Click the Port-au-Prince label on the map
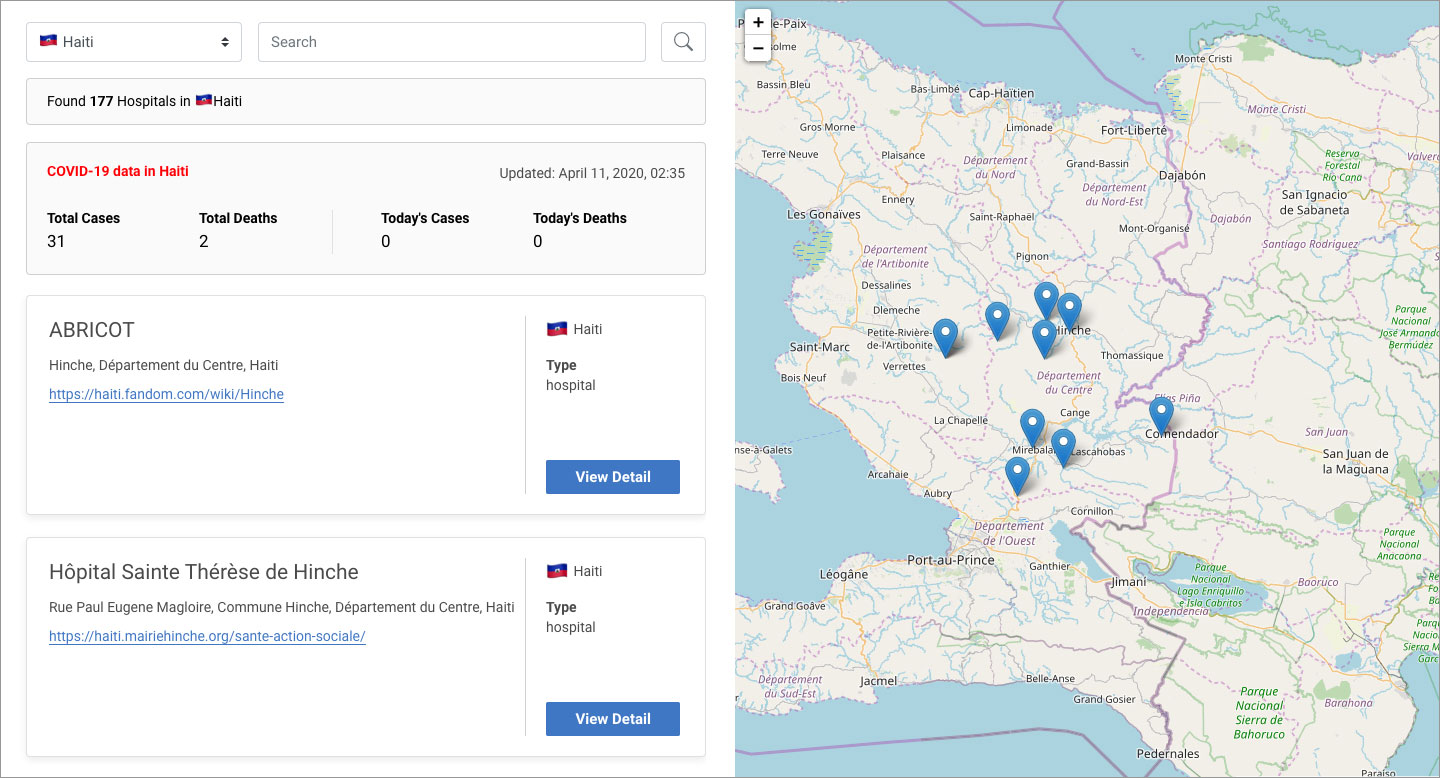1440x778 pixels. click(x=950, y=560)
